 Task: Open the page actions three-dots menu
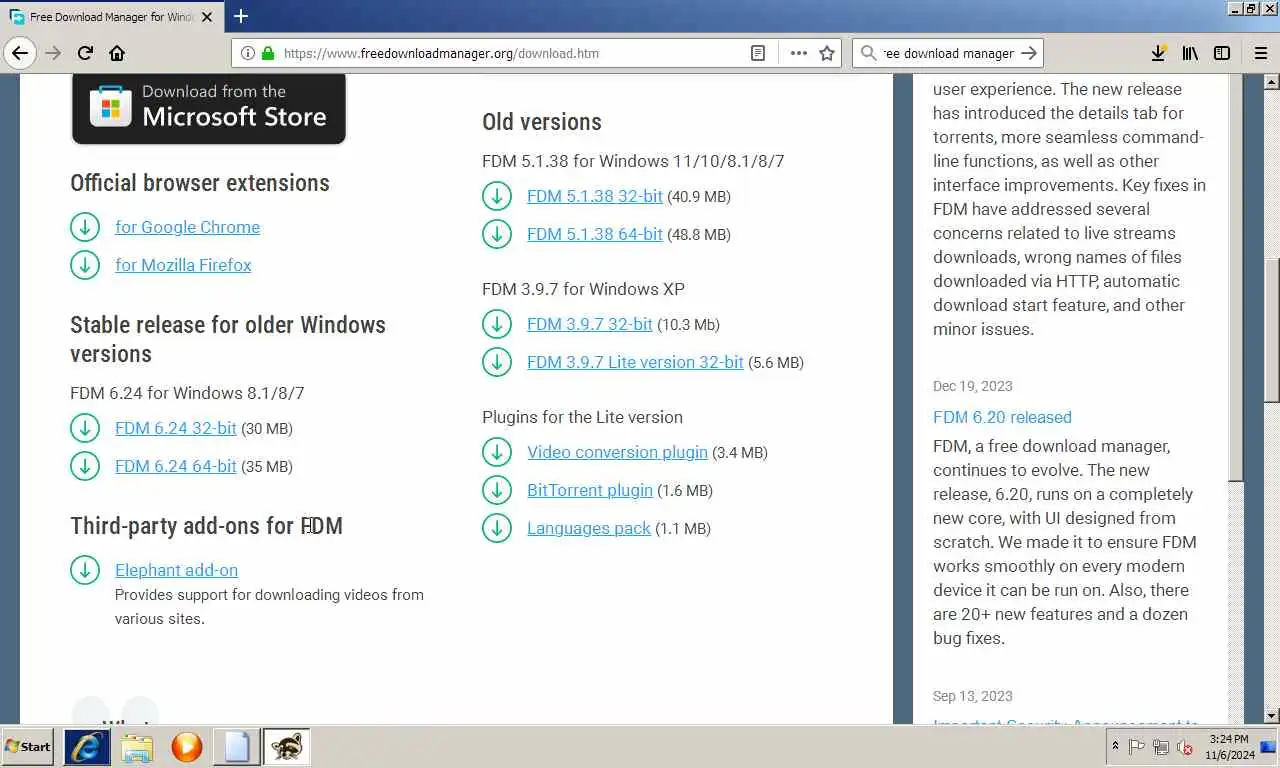pos(798,53)
